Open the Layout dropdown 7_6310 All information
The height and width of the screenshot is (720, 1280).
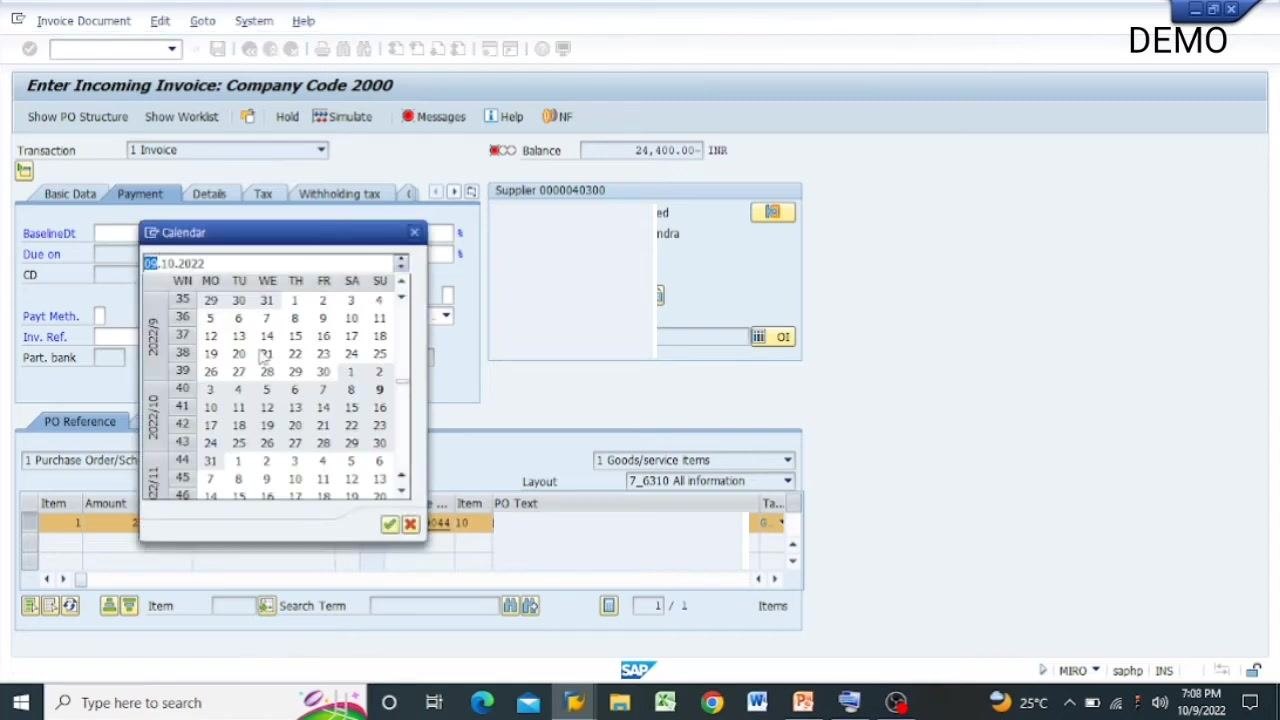(x=710, y=481)
